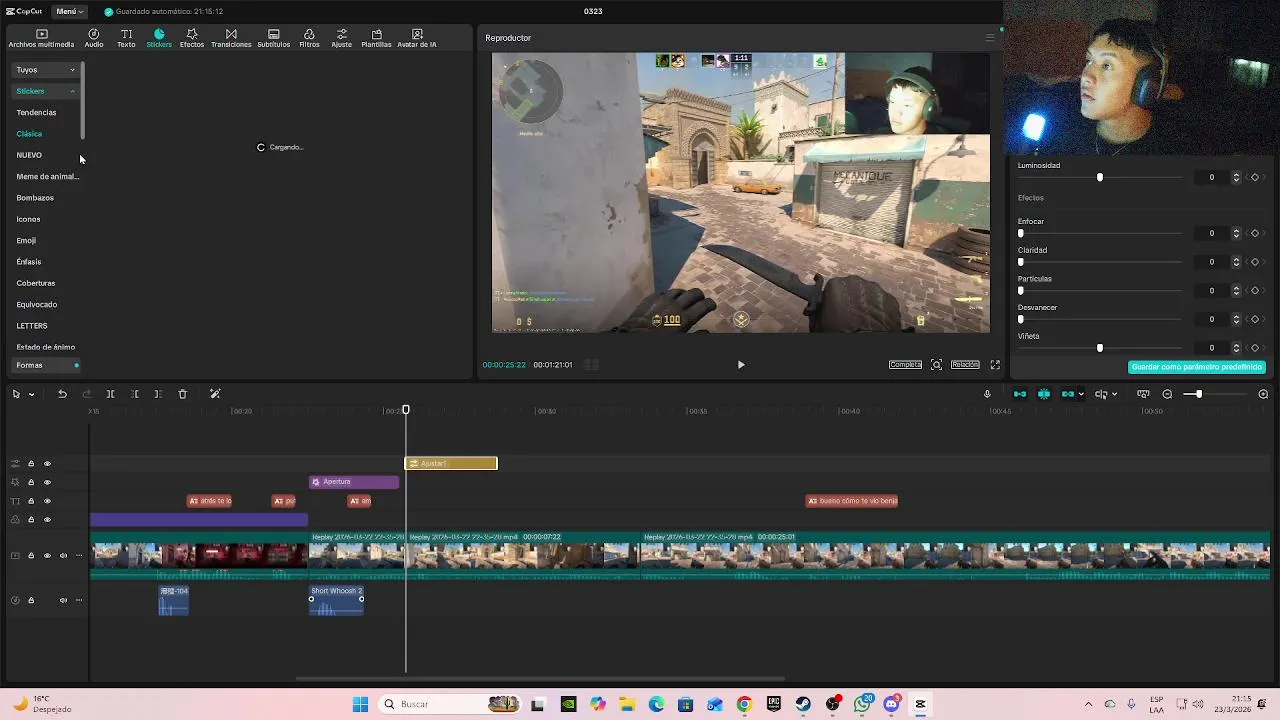Viewport: 1280px width, 720px height.
Task: Select the Clásica sticker category
Action: tap(29, 134)
